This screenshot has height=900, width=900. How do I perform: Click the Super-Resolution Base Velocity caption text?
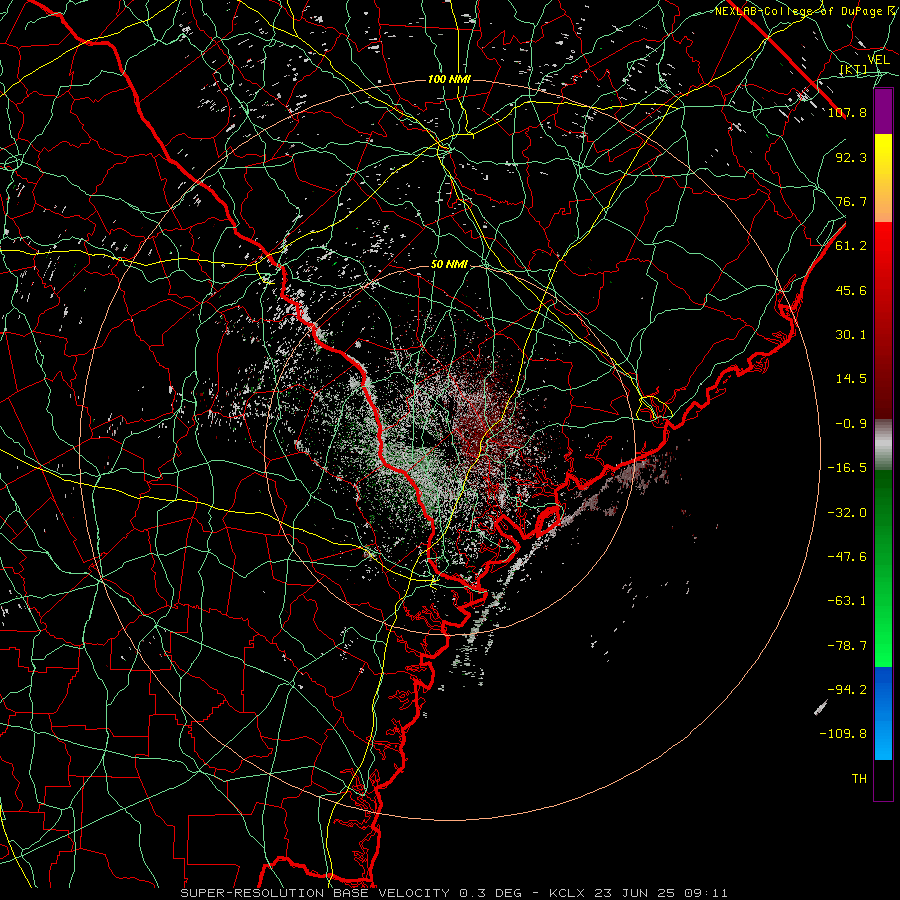(454, 893)
